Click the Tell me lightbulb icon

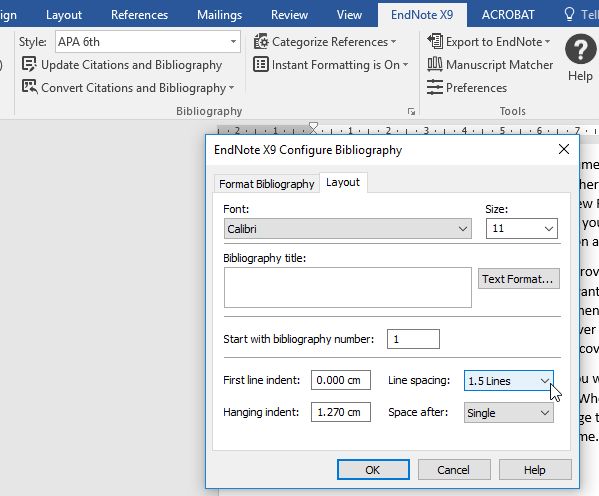pyautogui.click(x=569, y=15)
